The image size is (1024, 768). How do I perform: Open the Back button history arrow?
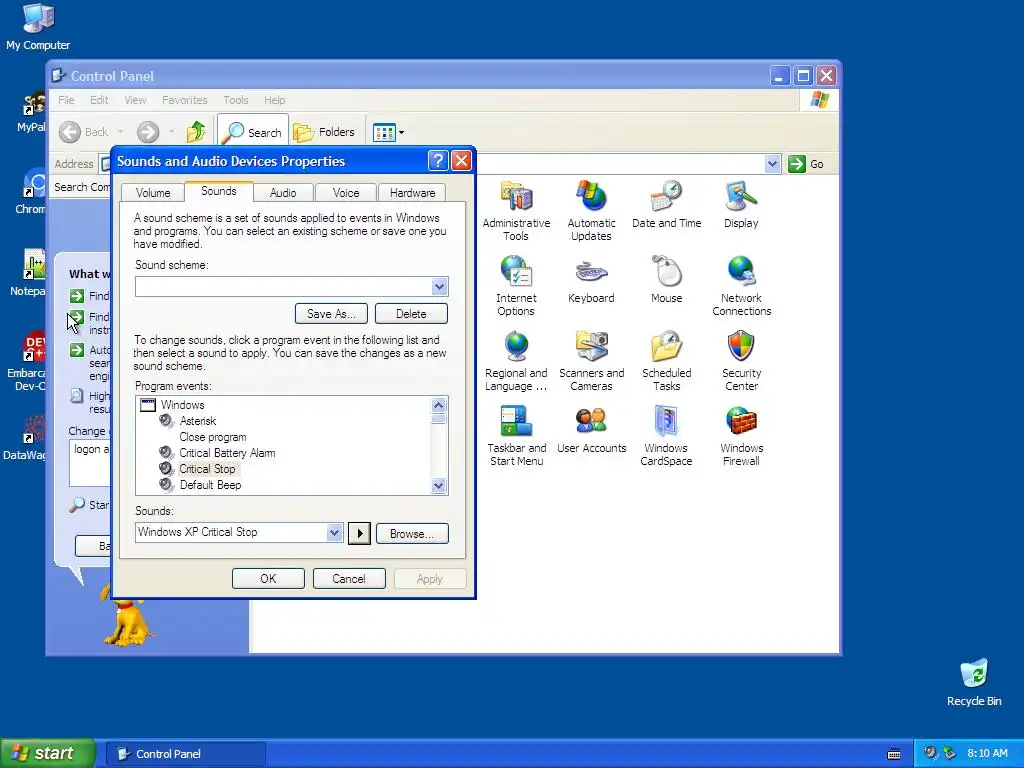tap(120, 132)
